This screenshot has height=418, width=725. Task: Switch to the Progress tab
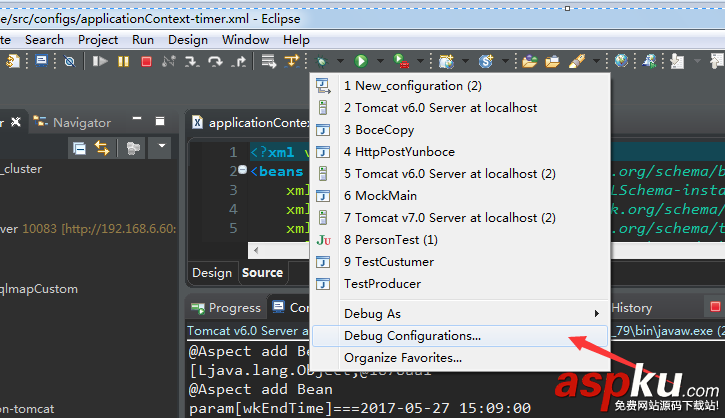(x=226, y=307)
